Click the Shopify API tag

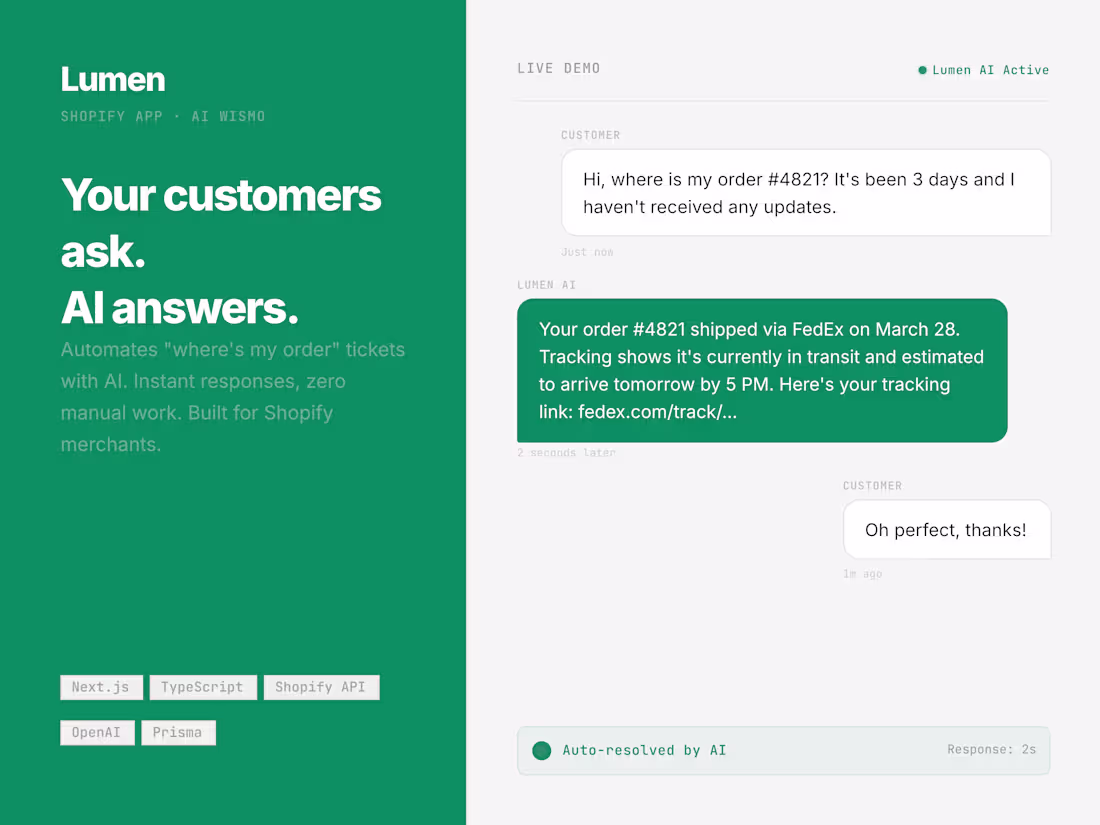tap(321, 687)
